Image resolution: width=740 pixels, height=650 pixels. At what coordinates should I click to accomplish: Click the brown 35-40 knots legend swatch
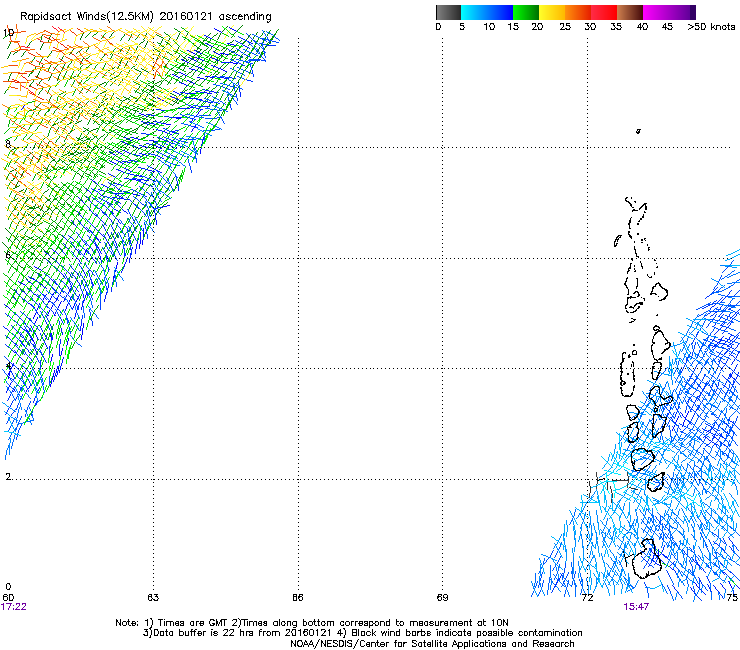pyautogui.click(x=630, y=12)
